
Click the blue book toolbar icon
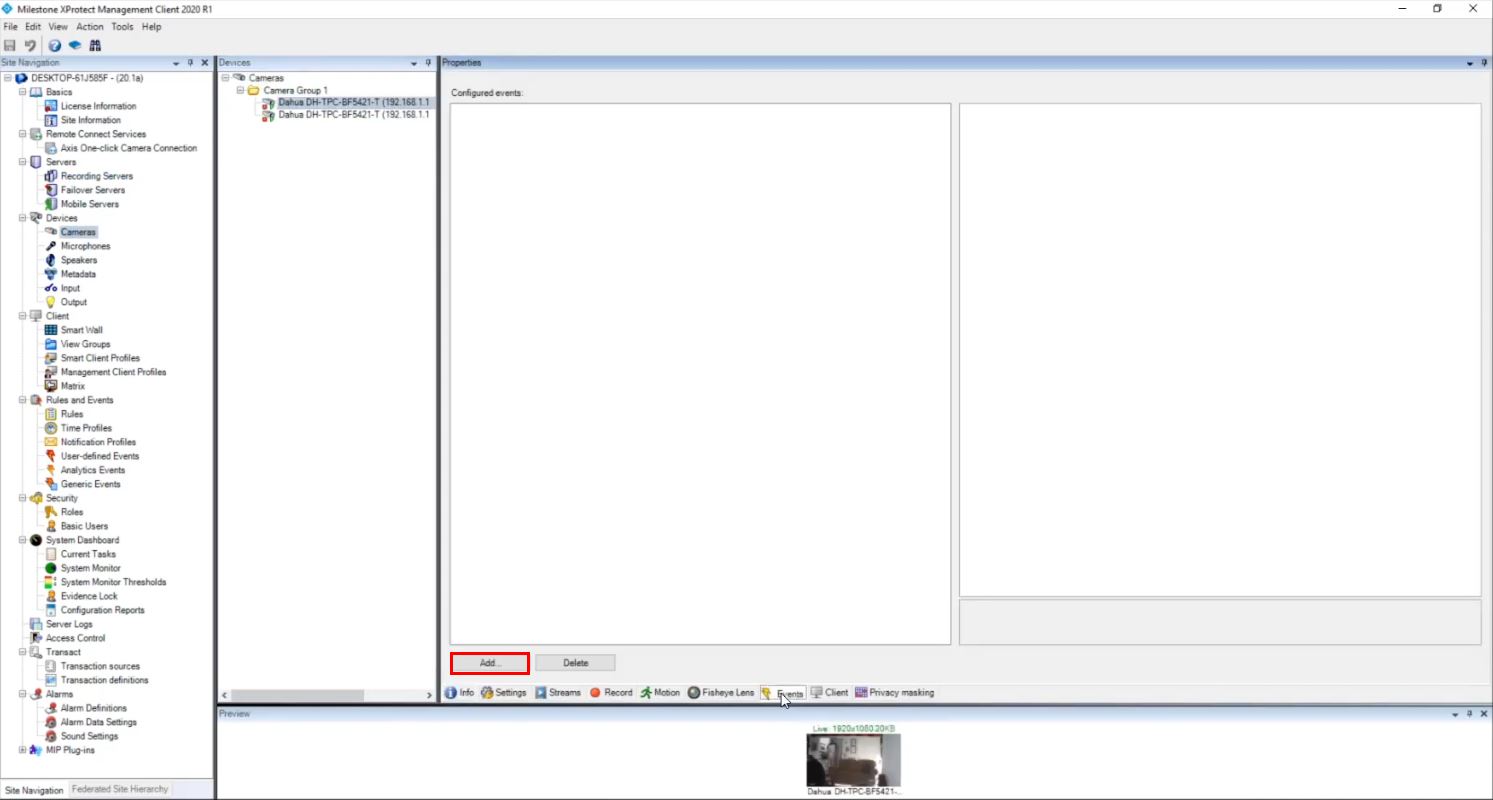(74, 45)
